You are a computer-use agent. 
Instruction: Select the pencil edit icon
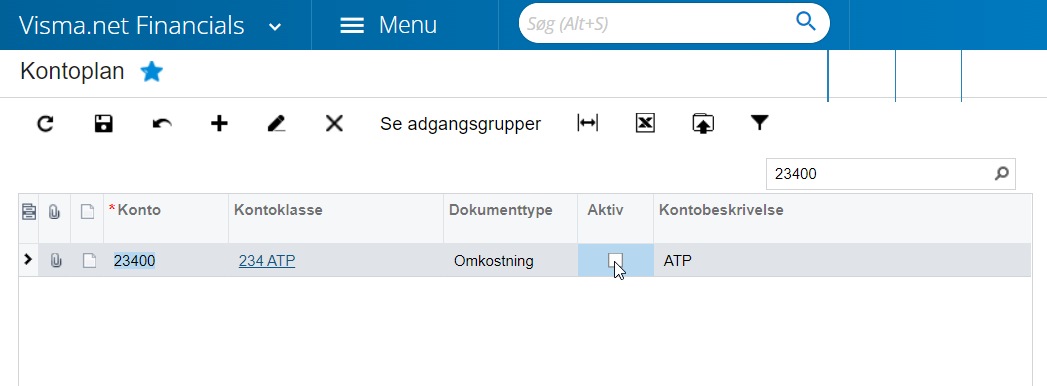click(276, 124)
